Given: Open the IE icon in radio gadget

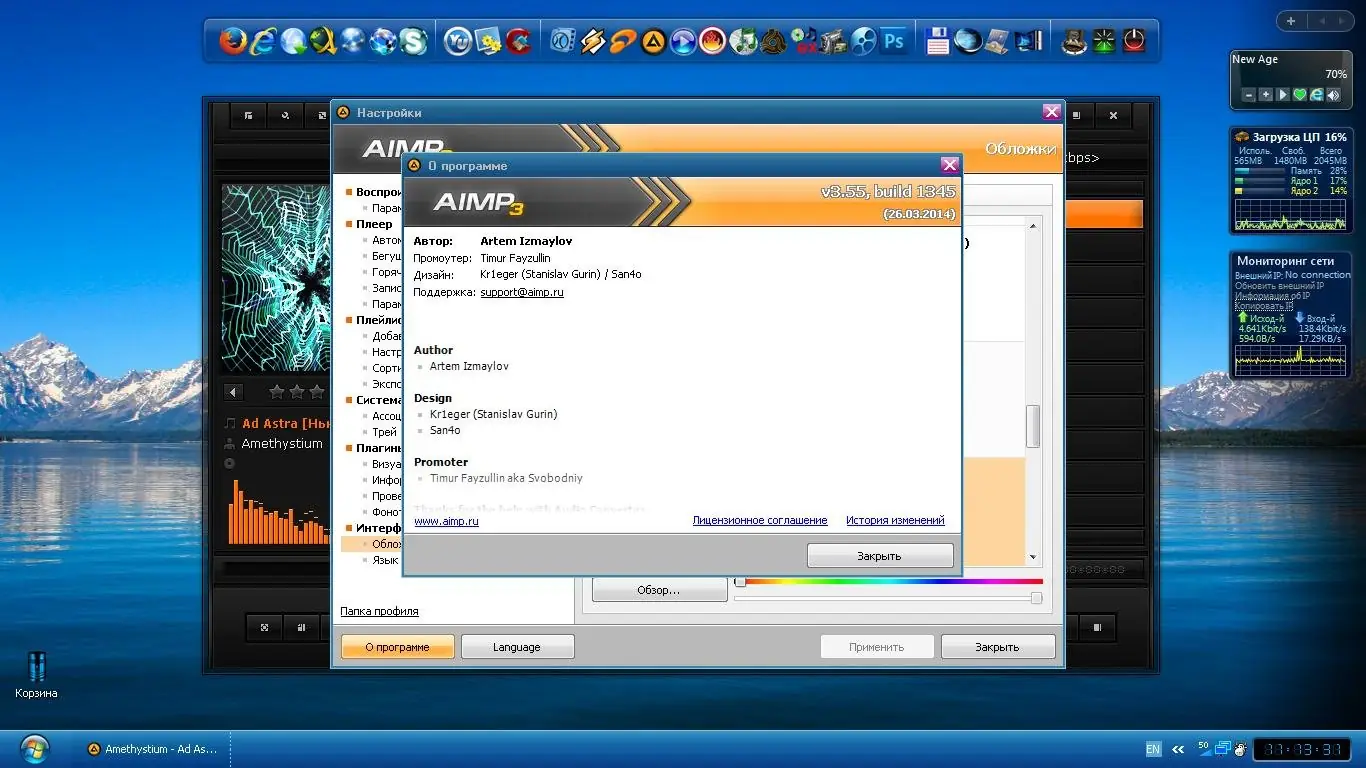Looking at the screenshot, I should point(1317,95).
